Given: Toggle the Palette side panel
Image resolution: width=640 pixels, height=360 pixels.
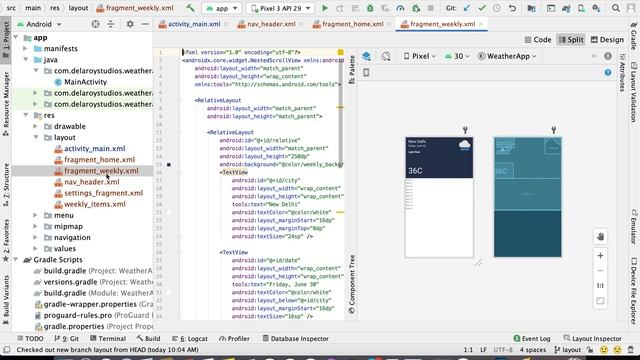Looking at the screenshot, I should pos(351,69).
